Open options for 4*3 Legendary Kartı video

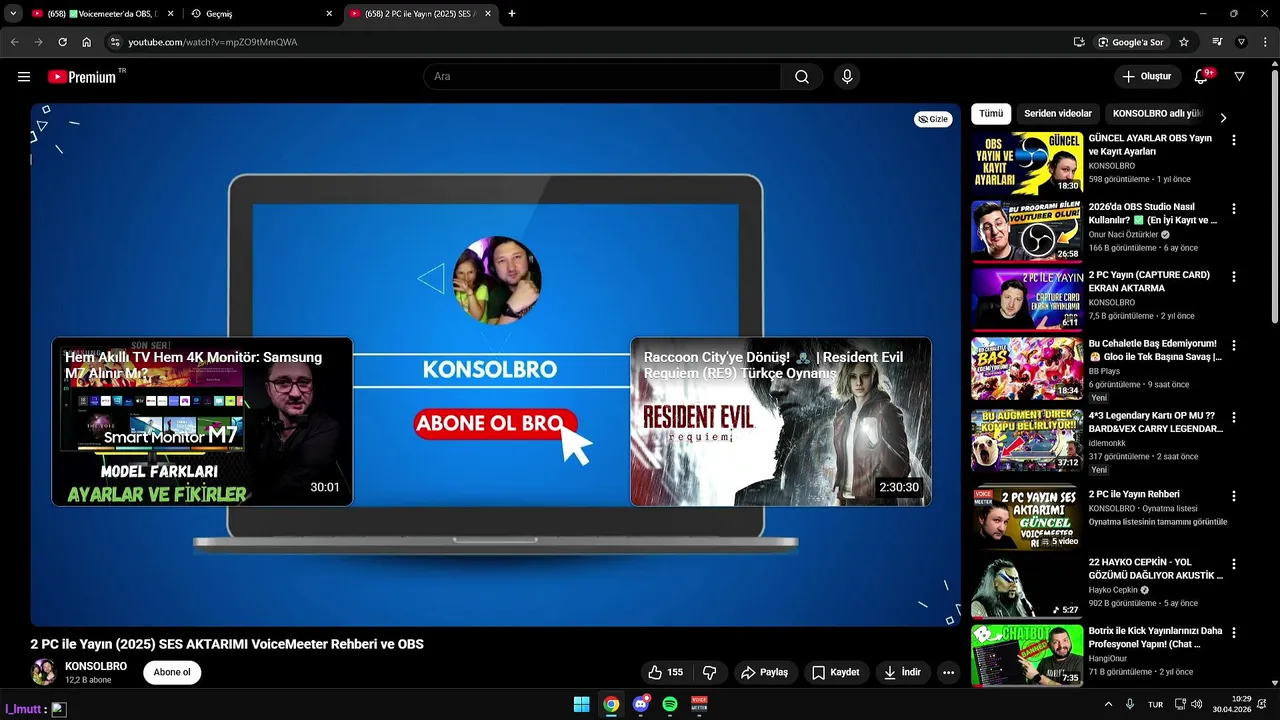pos(1234,418)
